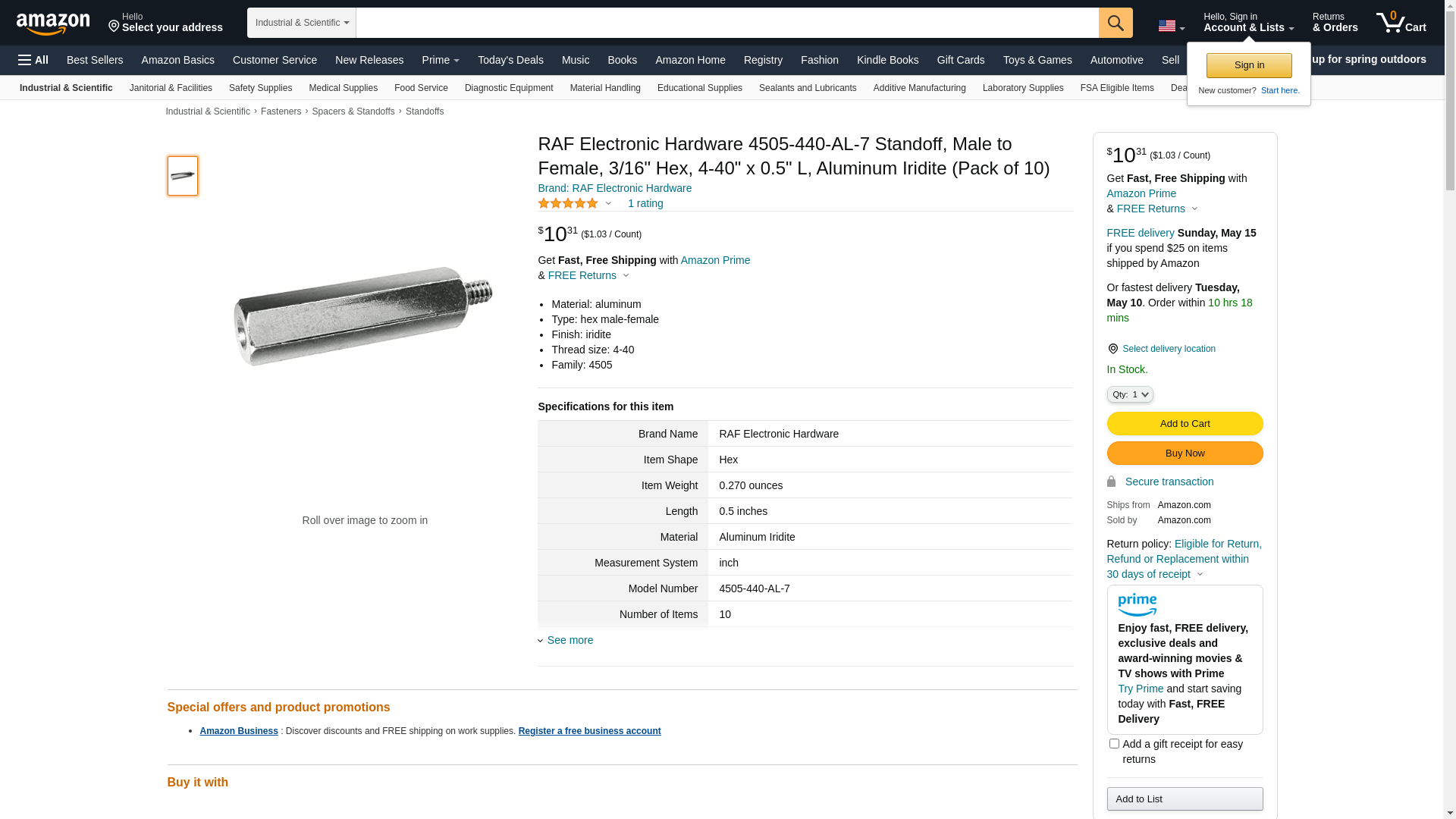Open the Safety Supplies category tab

(260, 88)
